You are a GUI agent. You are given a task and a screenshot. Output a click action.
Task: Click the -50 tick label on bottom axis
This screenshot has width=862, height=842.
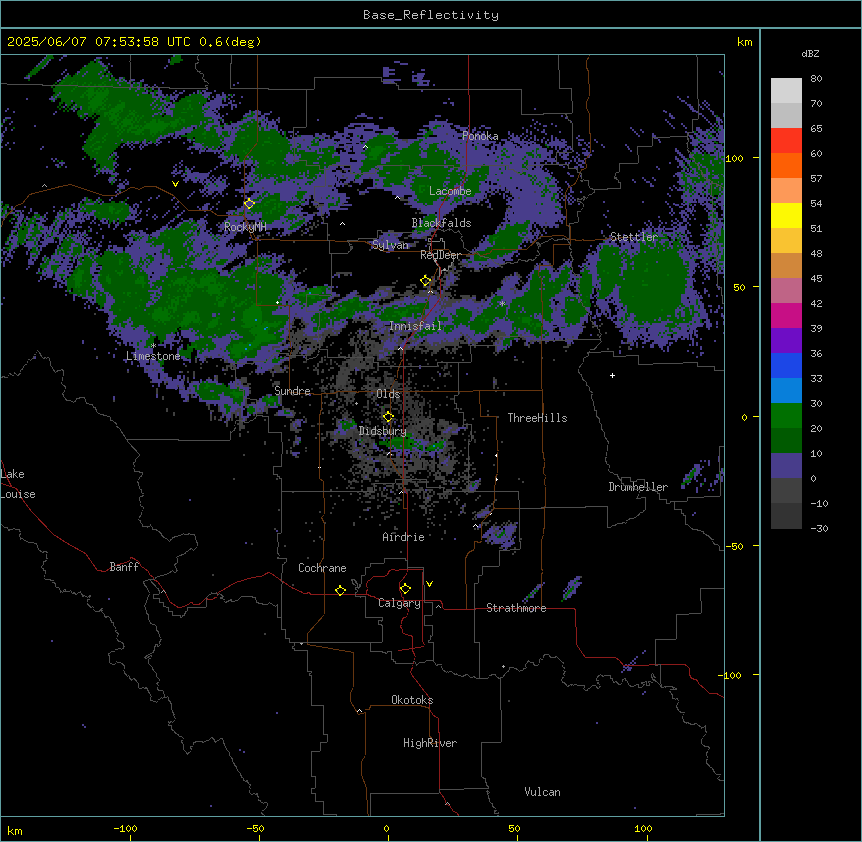click(x=255, y=828)
